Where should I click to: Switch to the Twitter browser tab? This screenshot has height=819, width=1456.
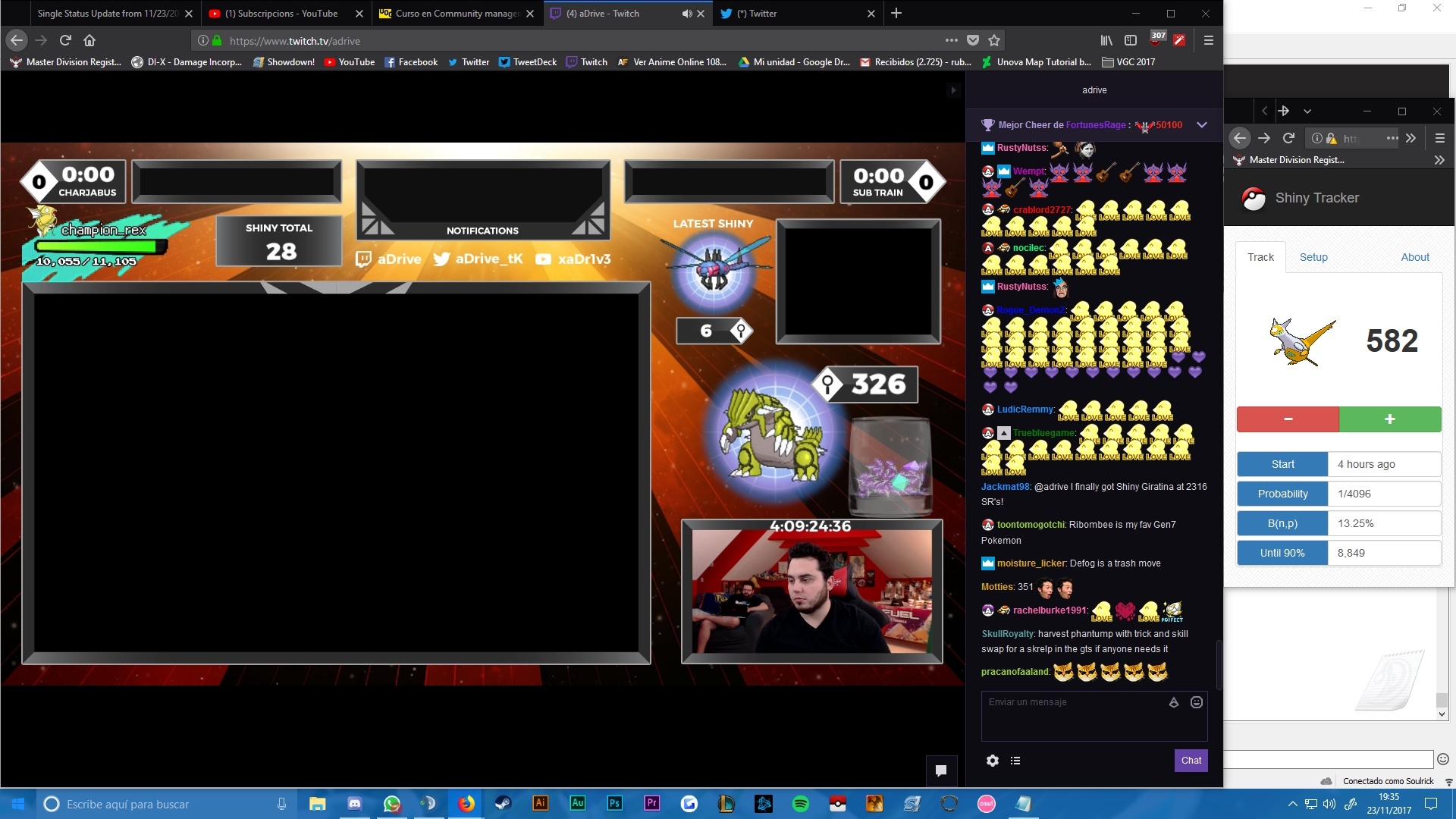[798, 14]
